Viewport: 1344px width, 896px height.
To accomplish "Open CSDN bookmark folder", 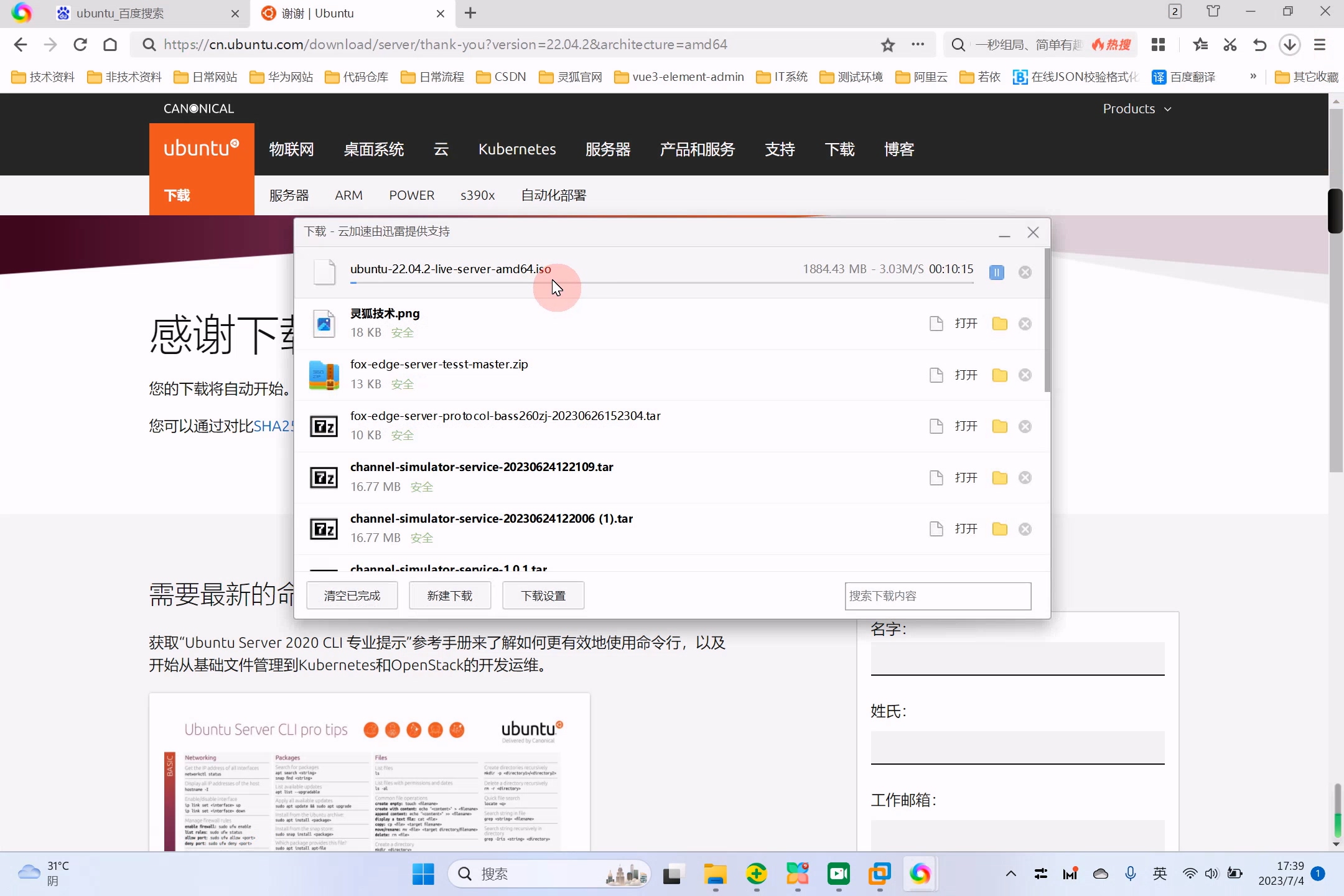I will [502, 77].
